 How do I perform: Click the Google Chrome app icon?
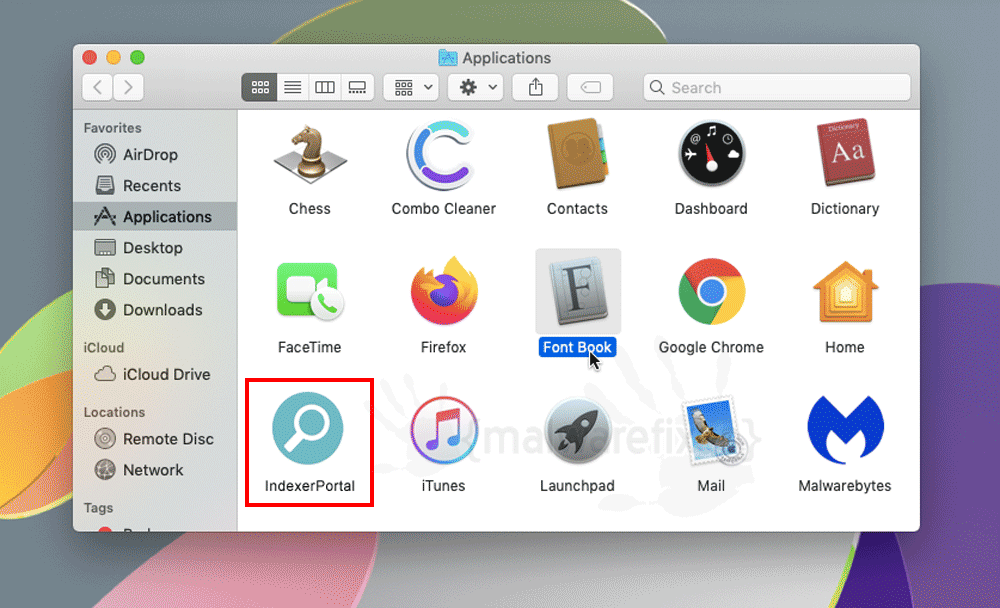[711, 292]
